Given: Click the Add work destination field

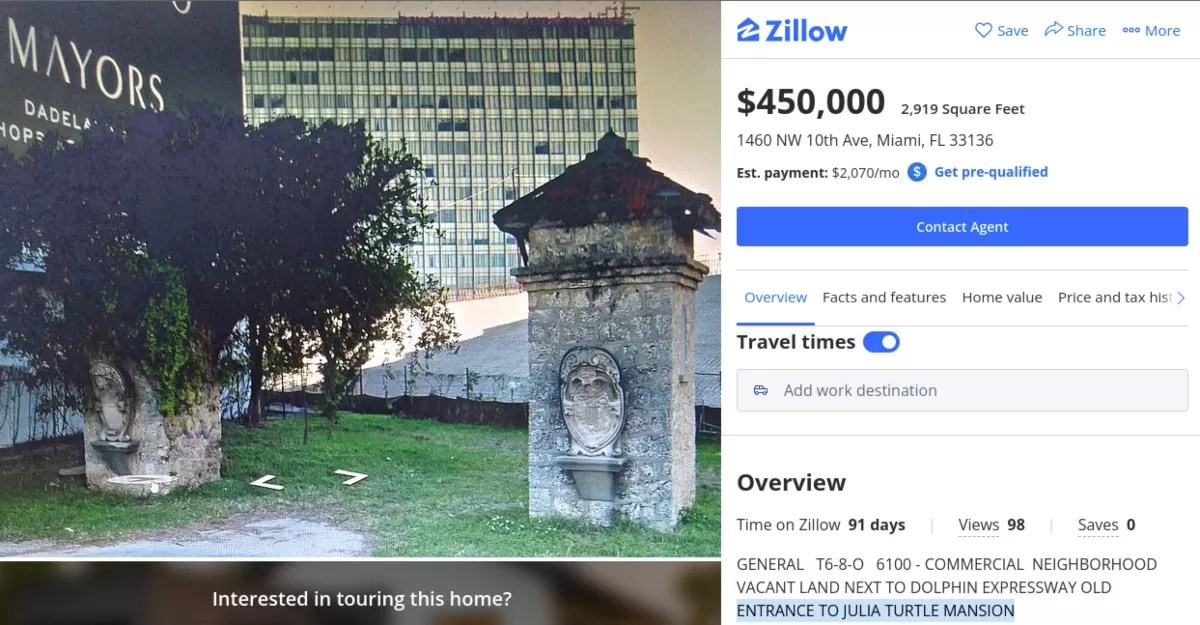Looking at the screenshot, I should (962, 390).
